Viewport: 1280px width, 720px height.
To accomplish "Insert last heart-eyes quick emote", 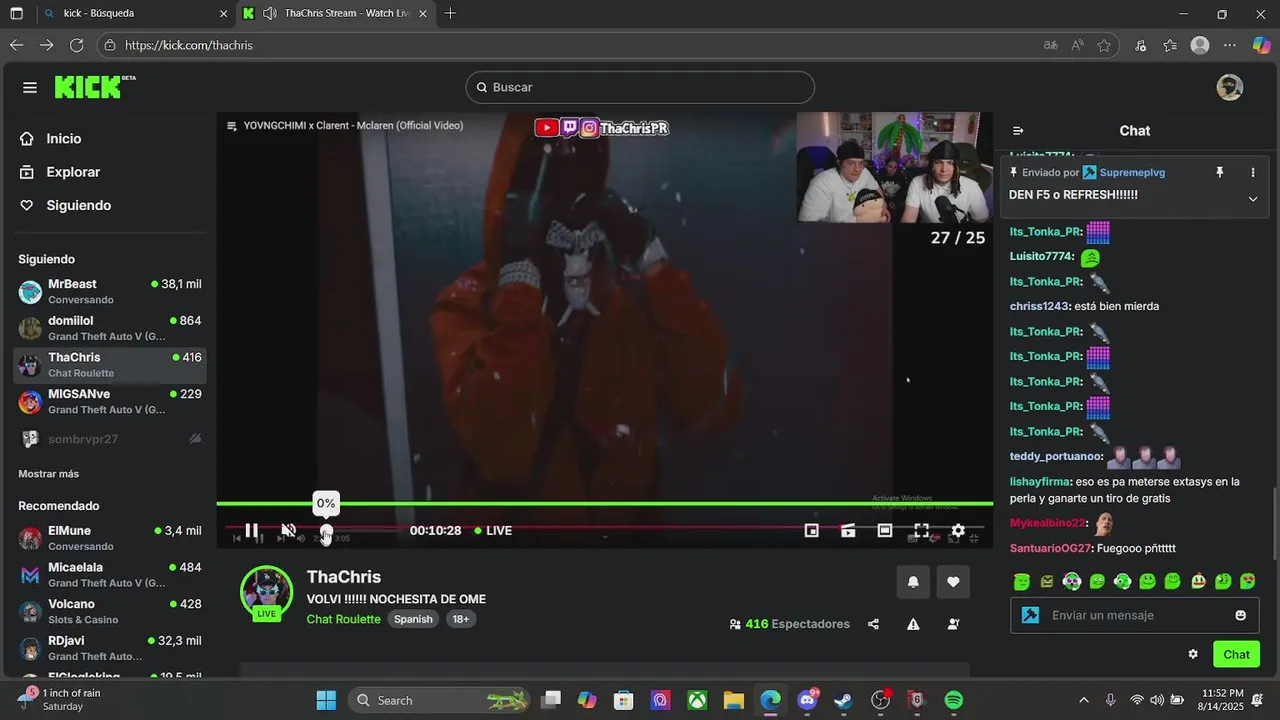I will click(x=1248, y=581).
